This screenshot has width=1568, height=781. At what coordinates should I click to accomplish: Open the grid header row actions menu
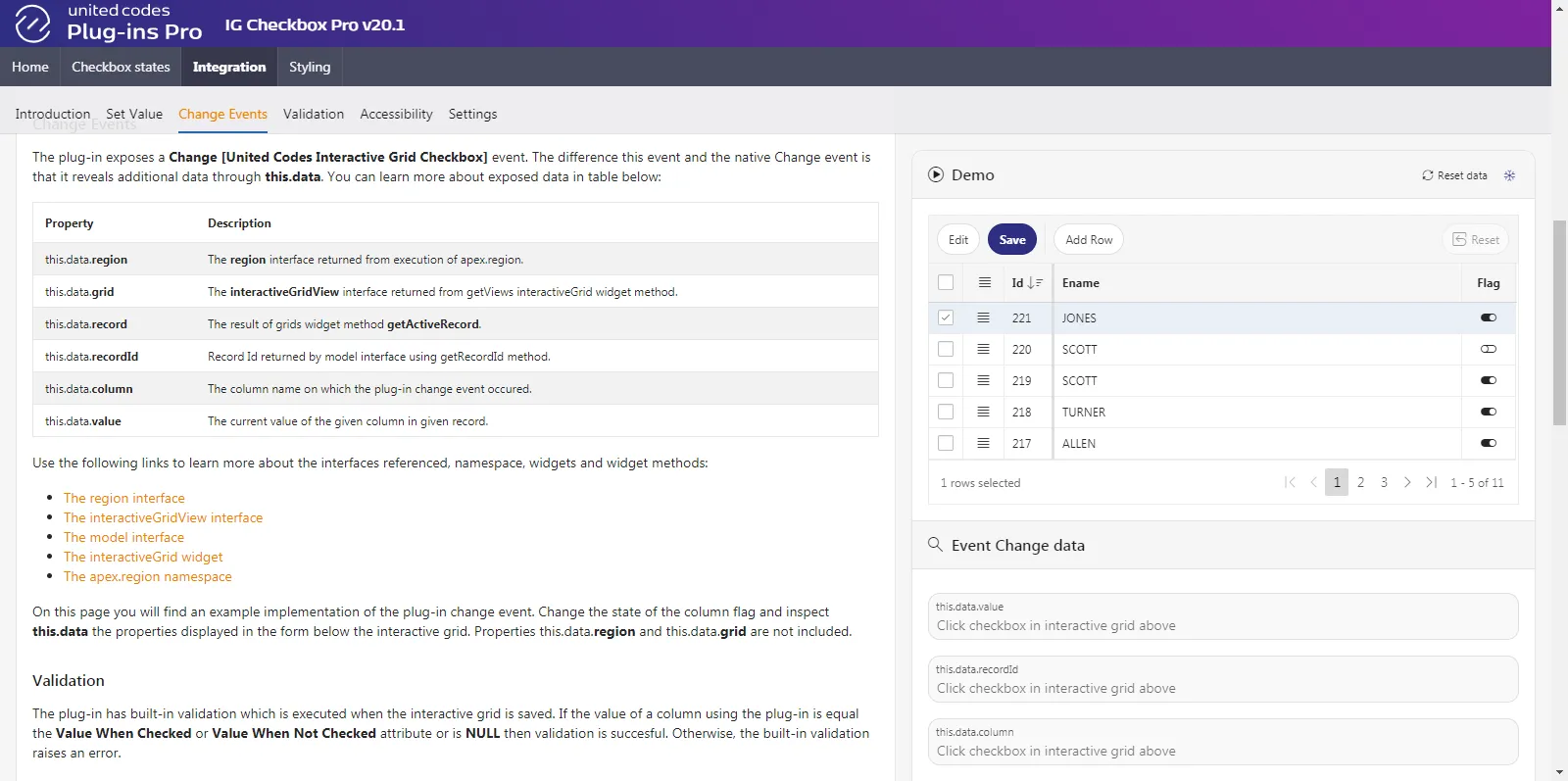[984, 282]
